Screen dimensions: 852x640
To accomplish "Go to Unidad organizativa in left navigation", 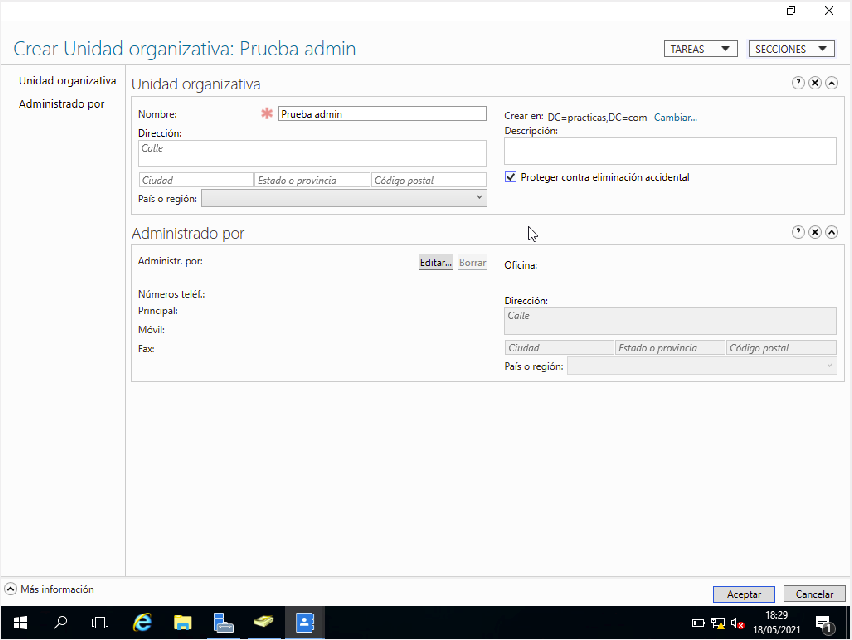I will pyautogui.click(x=68, y=80).
